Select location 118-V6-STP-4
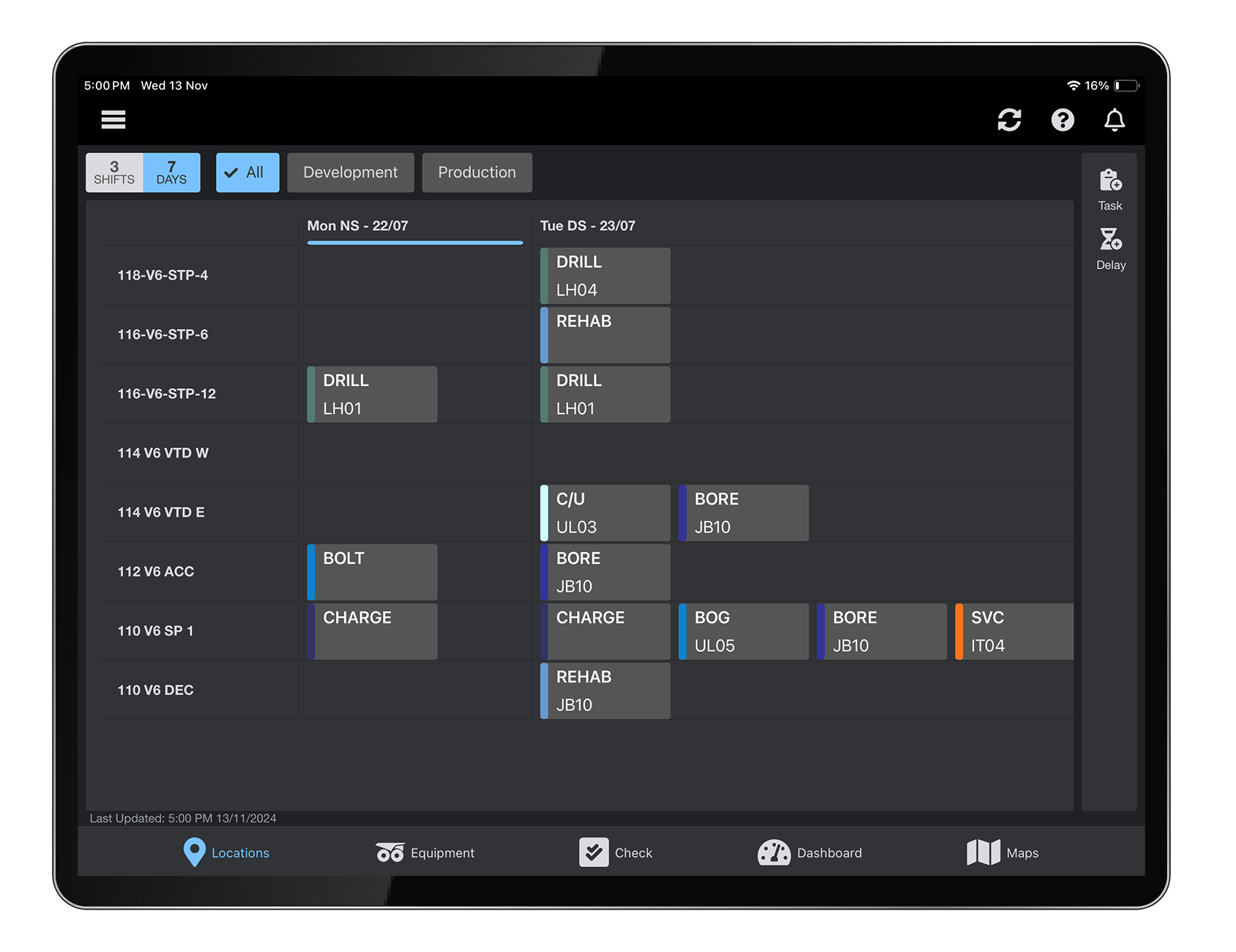This screenshot has height=952, width=1236. [163, 275]
